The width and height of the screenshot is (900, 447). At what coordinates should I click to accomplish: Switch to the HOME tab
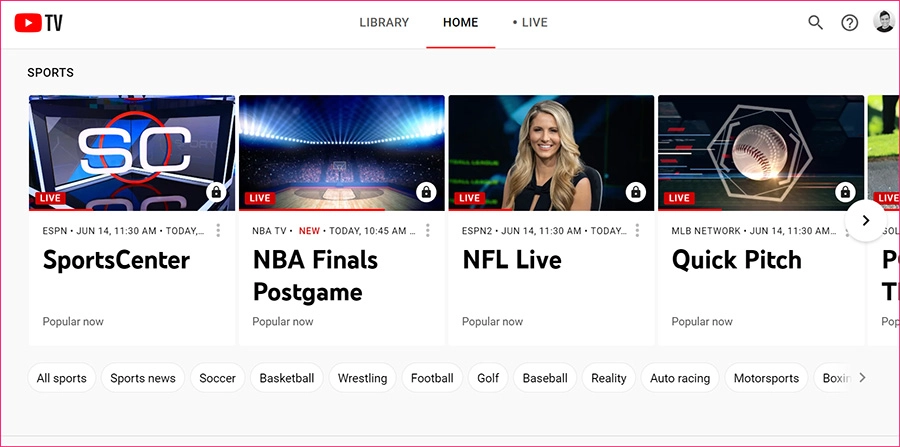460,22
